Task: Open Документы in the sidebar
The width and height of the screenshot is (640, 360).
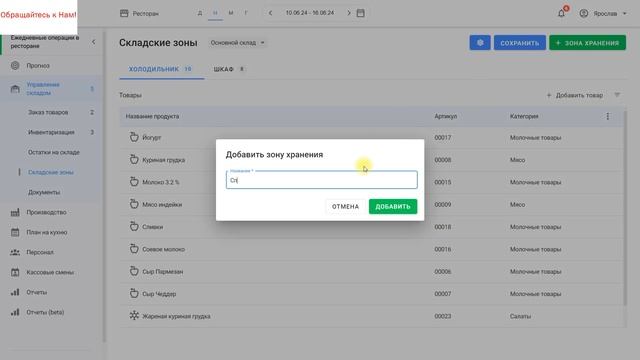Action: point(44,192)
